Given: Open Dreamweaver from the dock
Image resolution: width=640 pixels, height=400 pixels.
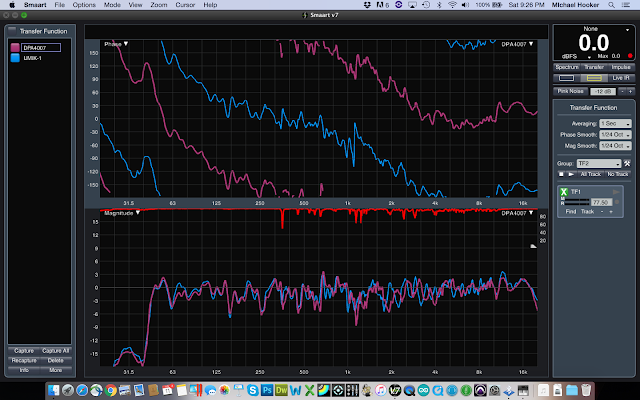Looking at the screenshot, I should [282, 391].
